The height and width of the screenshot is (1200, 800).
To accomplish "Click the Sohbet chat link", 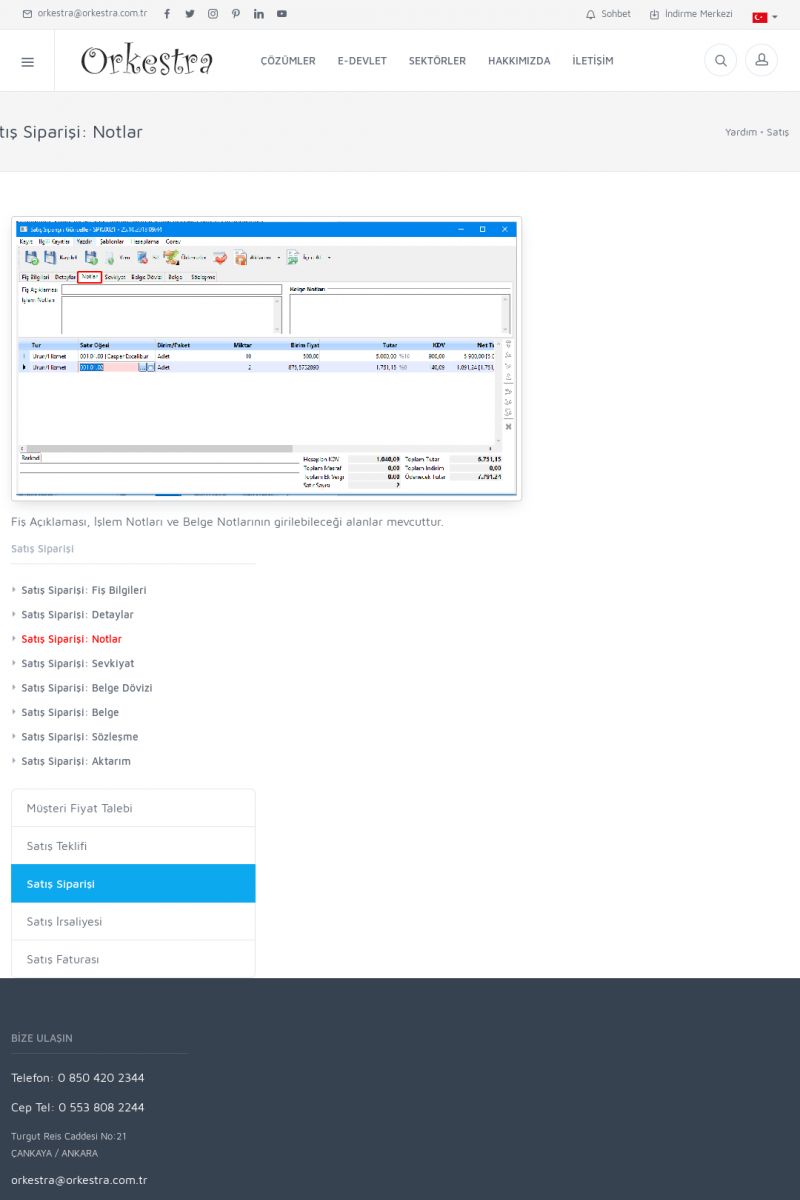I will [x=608, y=14].
